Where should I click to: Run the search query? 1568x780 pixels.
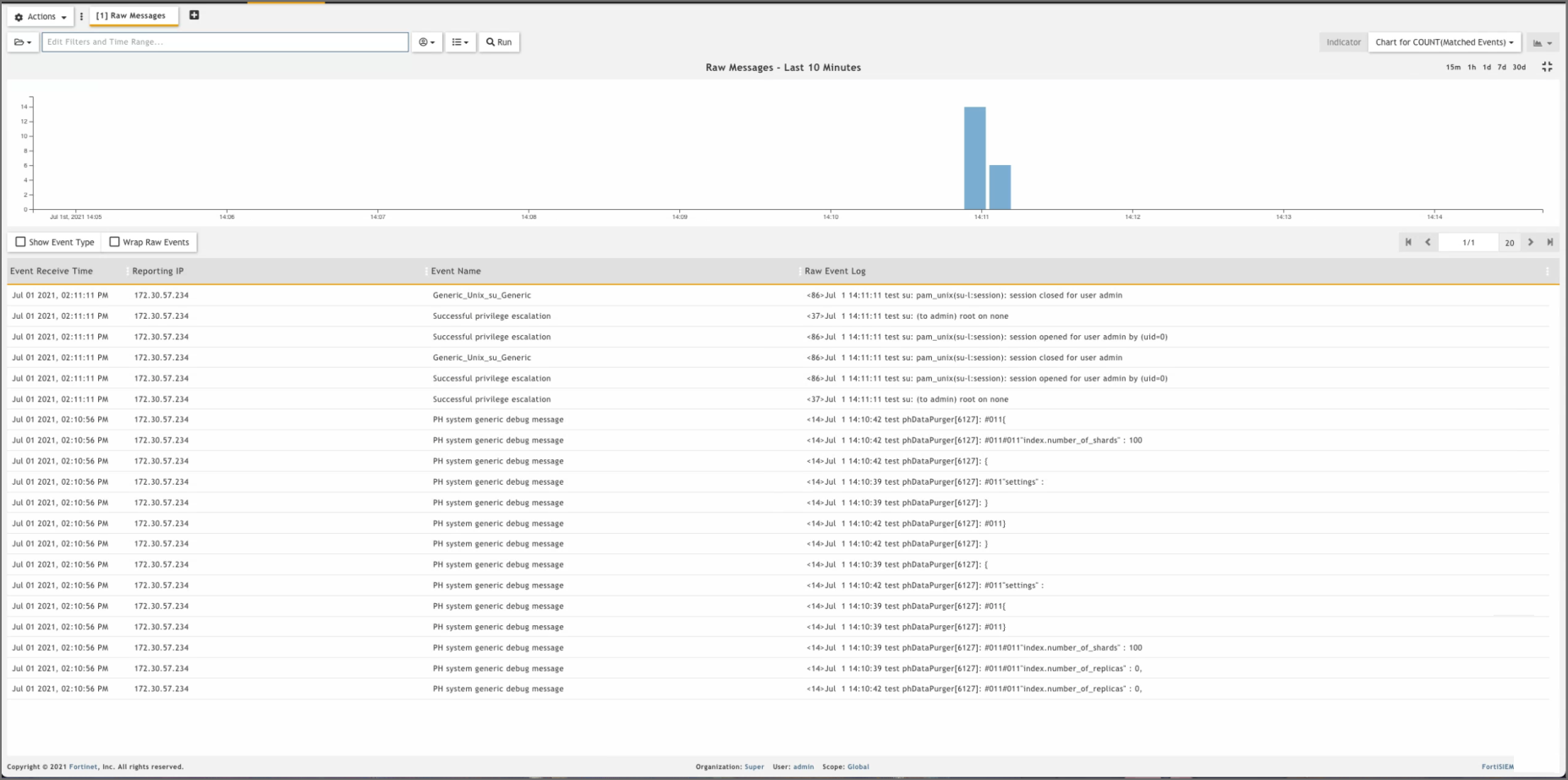499,42
